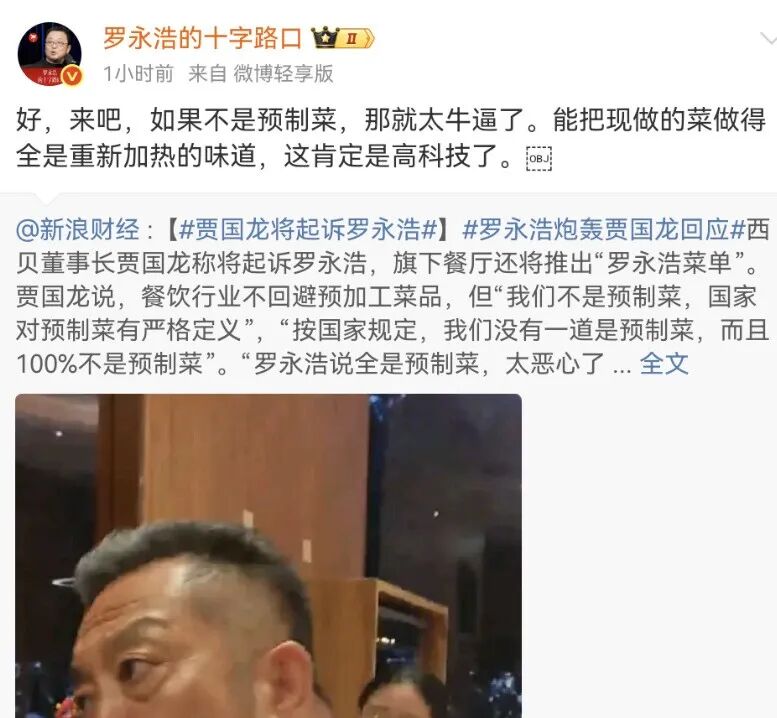
Task: Expand the reposted text via 全文
Action: click(x=664, y=364)
